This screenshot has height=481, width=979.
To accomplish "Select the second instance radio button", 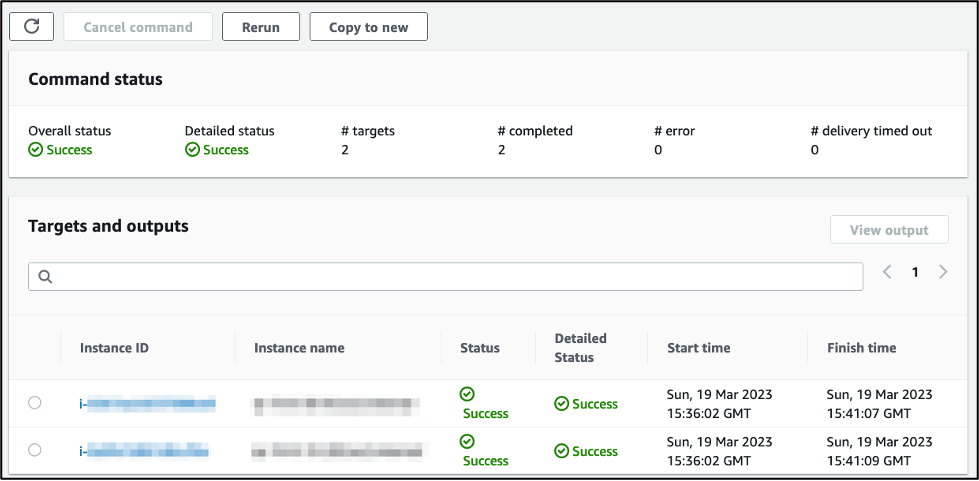I will 35,450.
